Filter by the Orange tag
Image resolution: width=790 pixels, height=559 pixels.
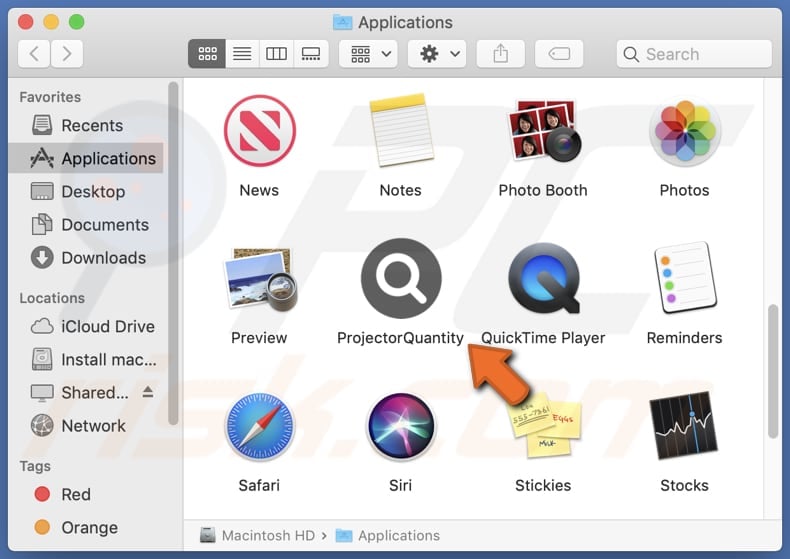(86, 527)
